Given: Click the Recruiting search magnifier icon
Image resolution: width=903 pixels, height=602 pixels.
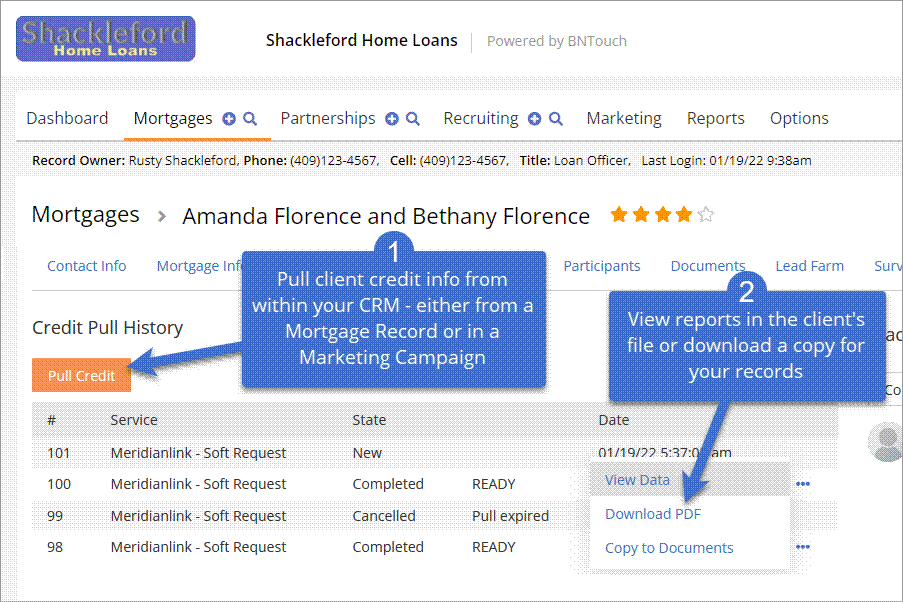Looking at the screenshot, I should (x=556, y=118).
